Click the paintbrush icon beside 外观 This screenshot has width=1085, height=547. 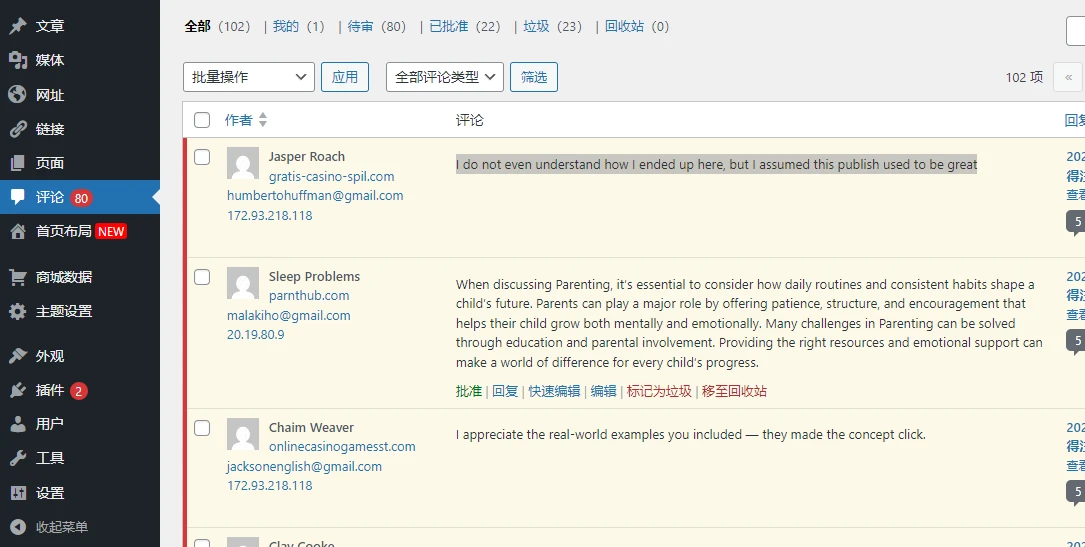18,356
